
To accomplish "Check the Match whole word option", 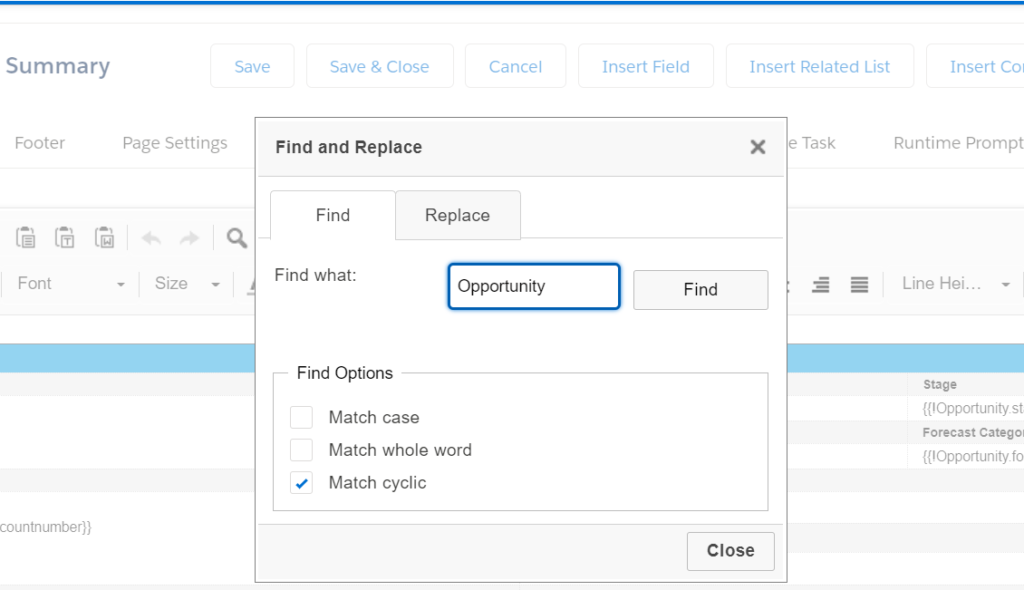I will point(301,450).
